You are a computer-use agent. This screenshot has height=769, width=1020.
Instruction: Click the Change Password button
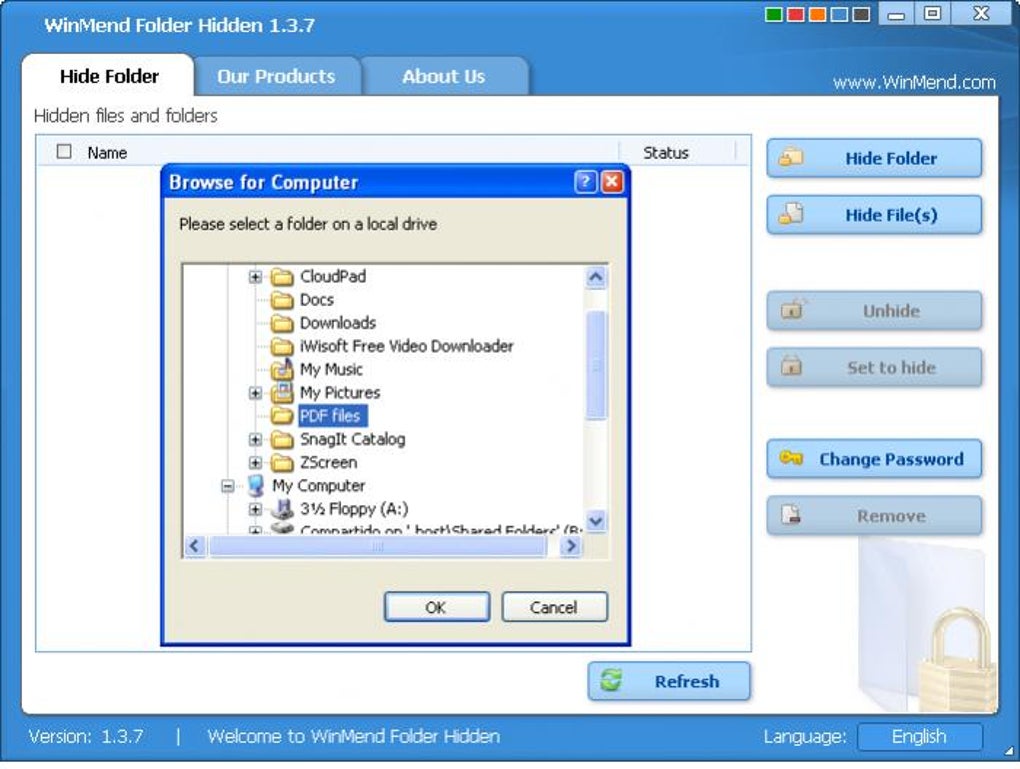[874, 459]
